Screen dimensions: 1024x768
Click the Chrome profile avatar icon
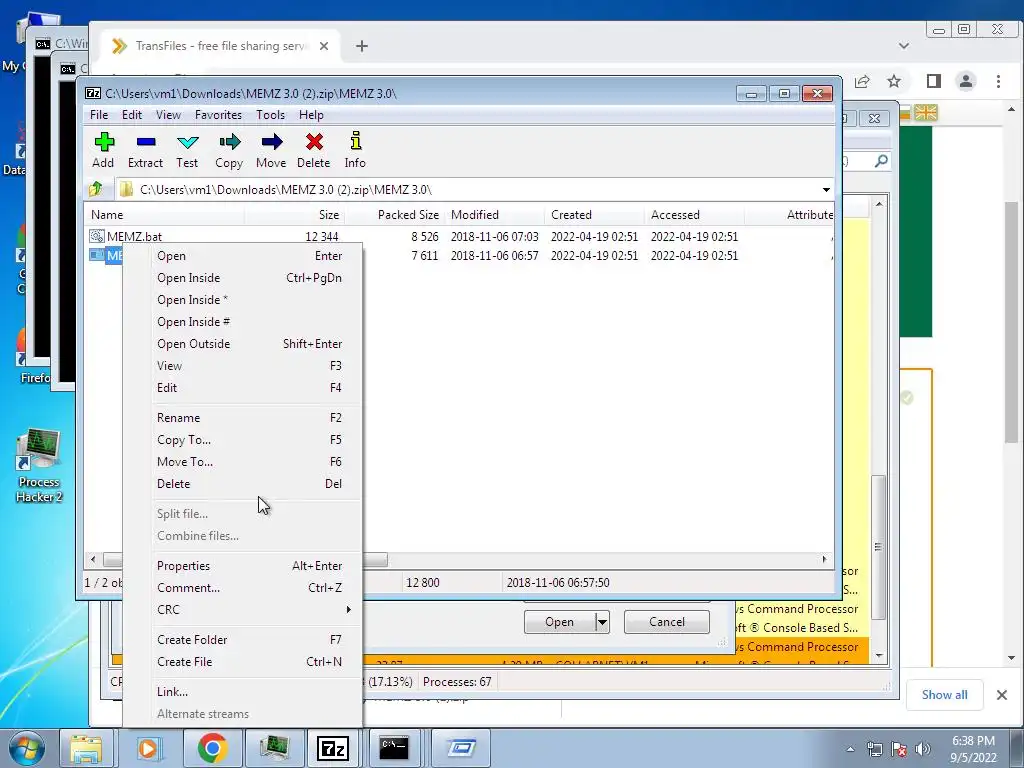tap(966, 81)
